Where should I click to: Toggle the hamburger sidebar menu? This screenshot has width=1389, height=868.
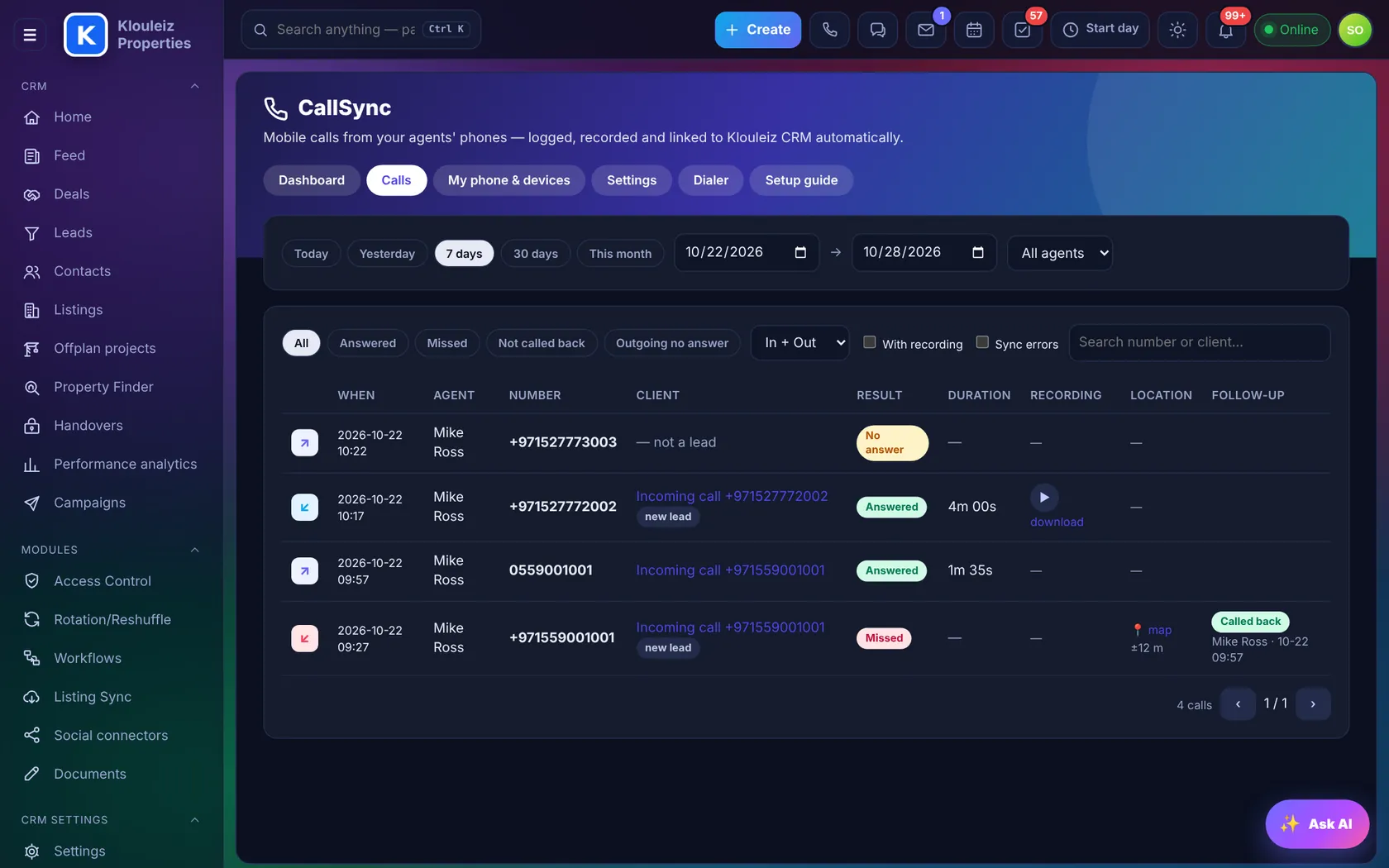pos(30,35)
